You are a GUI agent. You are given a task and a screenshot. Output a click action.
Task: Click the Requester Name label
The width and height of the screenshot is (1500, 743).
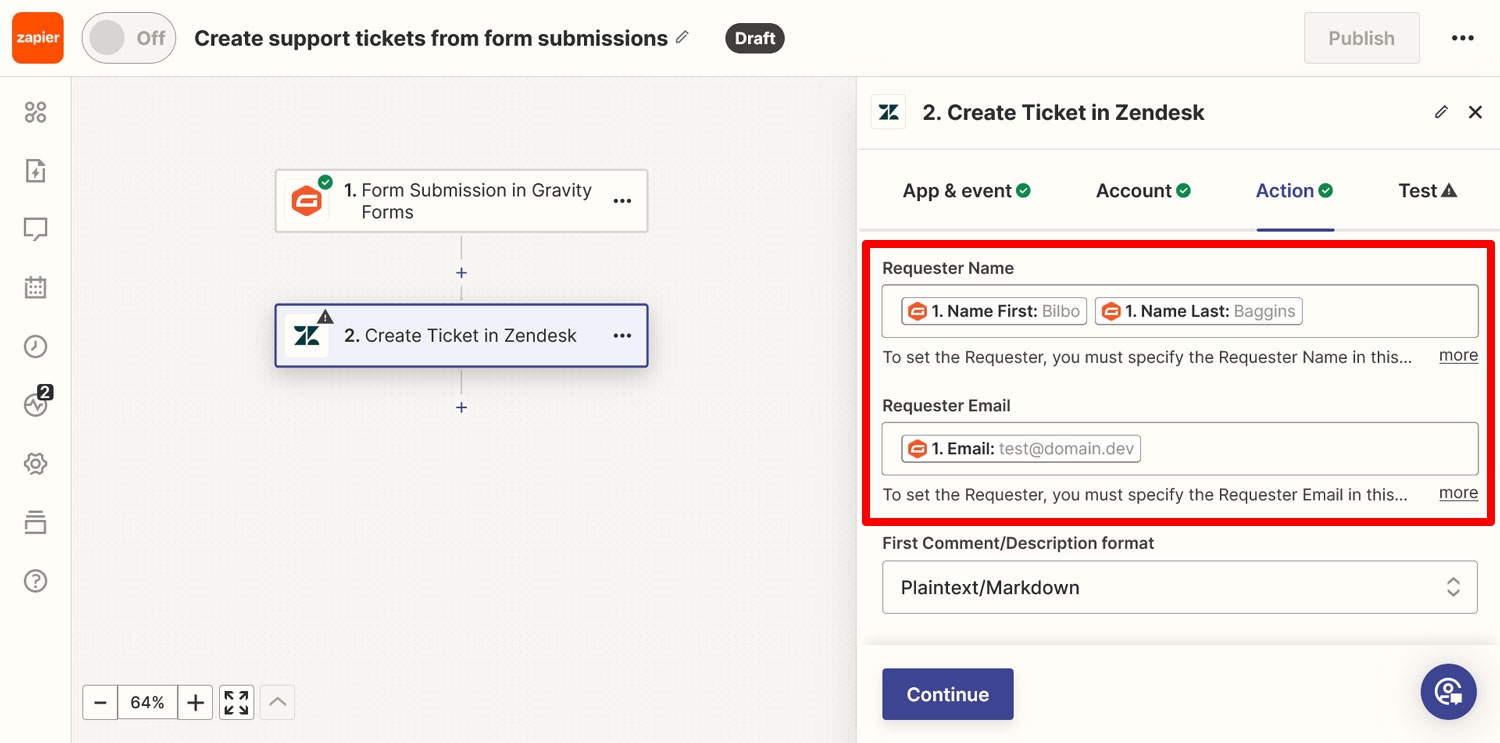[948, 268]
